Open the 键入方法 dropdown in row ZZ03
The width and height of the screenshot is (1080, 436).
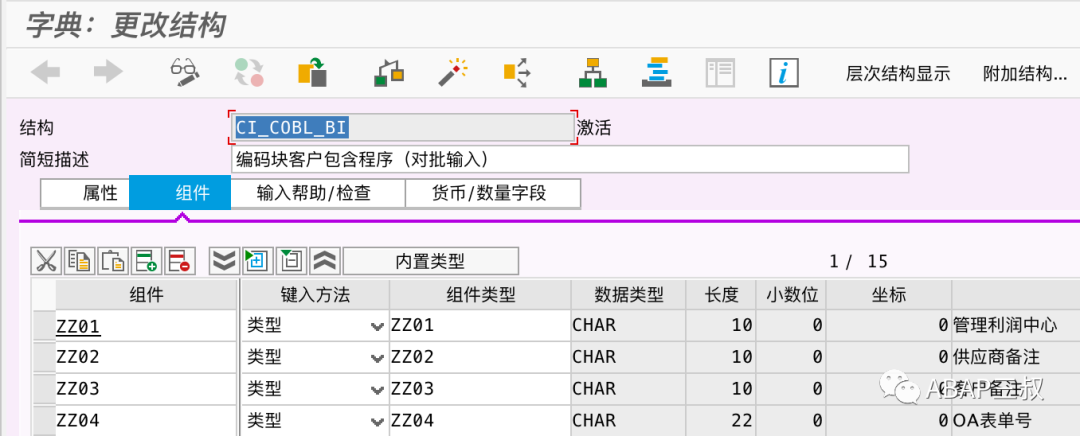[377, 389]
